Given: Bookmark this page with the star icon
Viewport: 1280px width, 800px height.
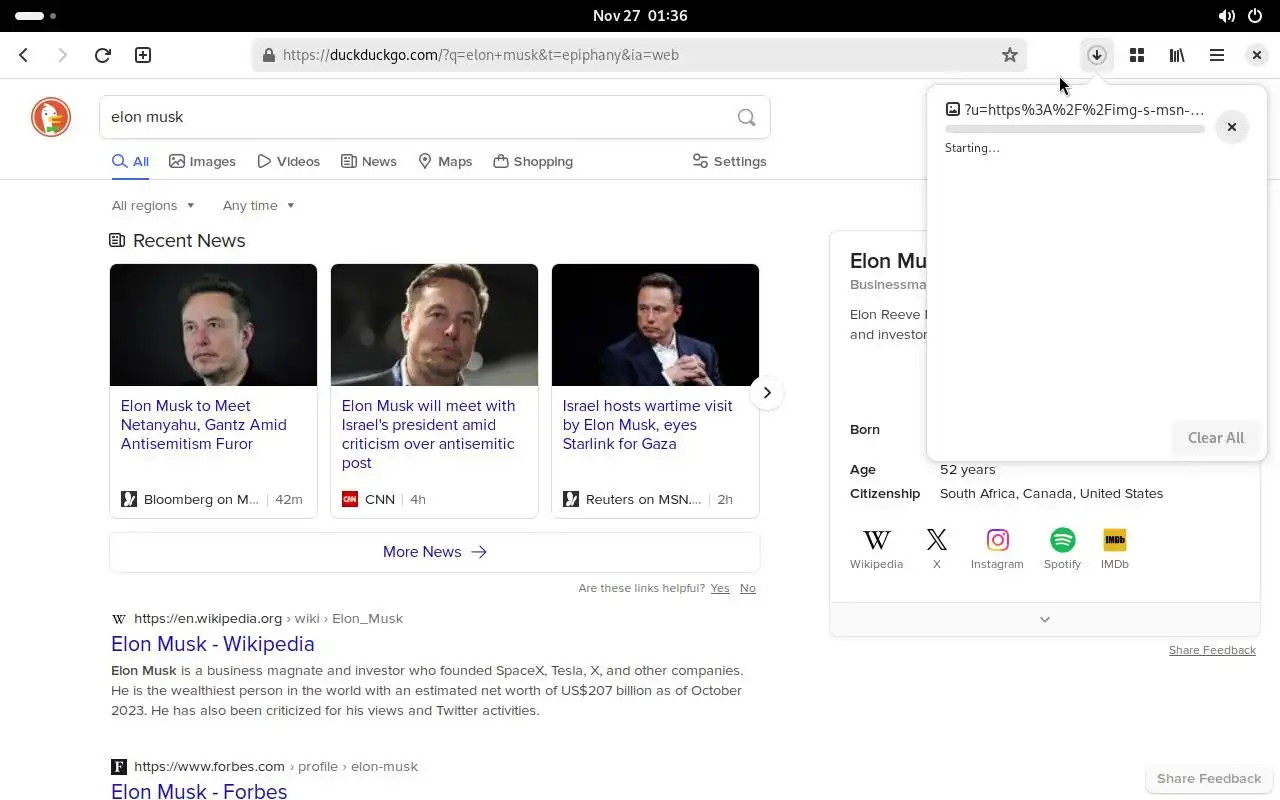Looking at the screenshot, I should tap(1010, 55).
